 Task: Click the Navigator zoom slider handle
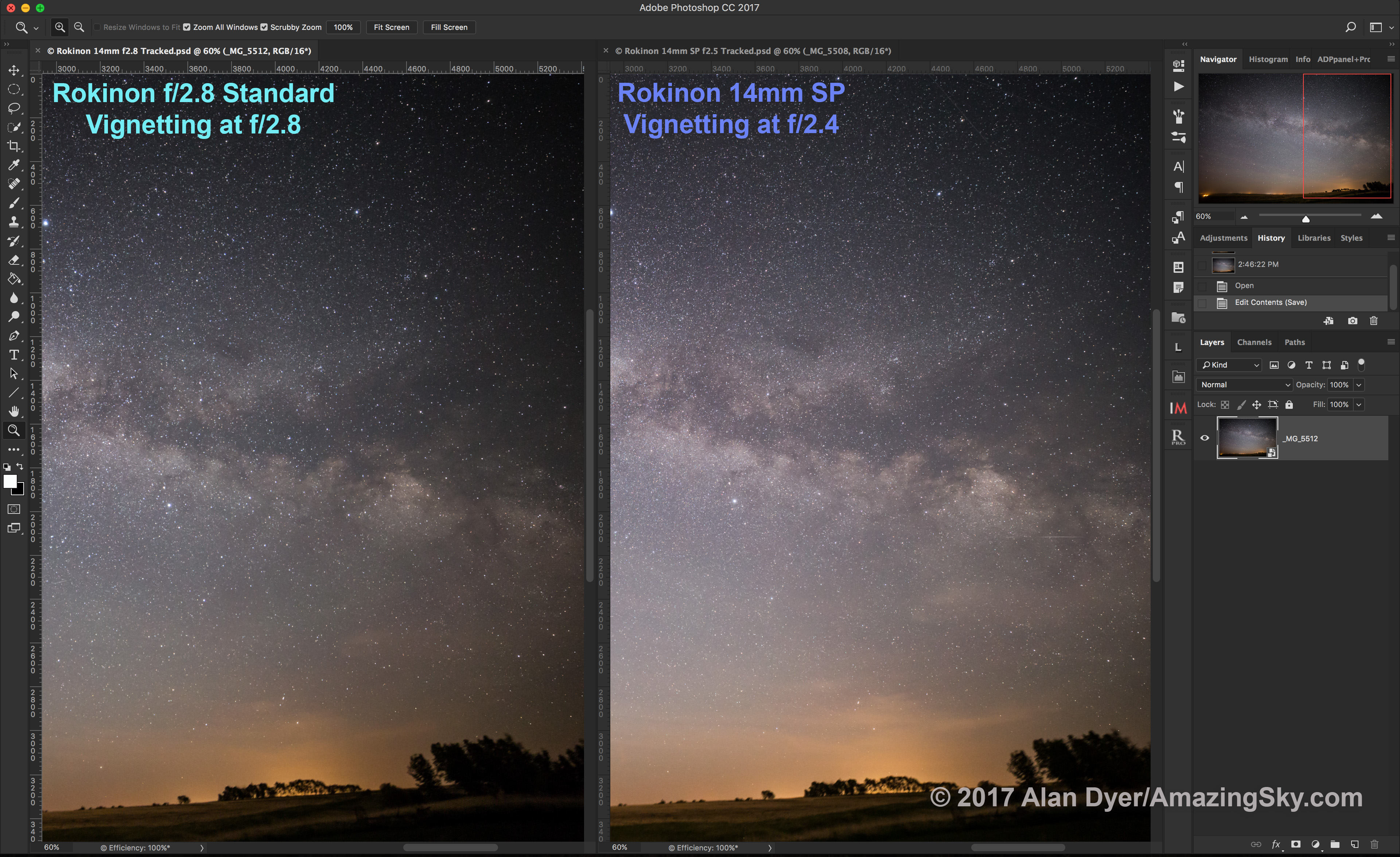point(1305,219)
